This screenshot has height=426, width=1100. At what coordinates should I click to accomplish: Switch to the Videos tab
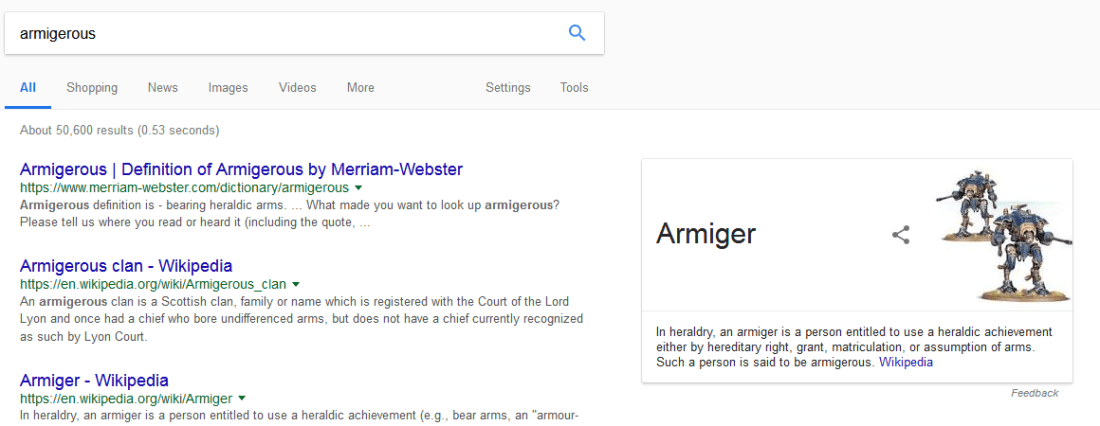(x=297, y=88)
